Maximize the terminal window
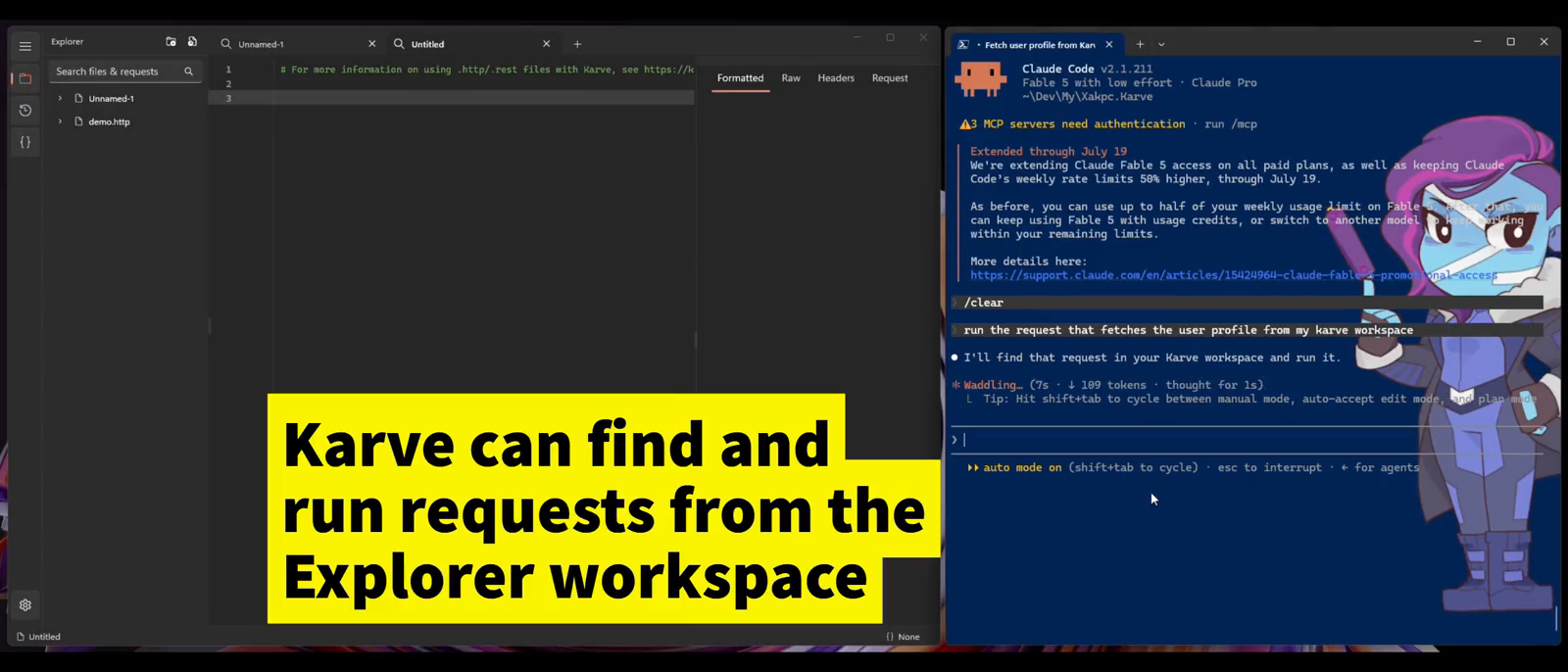The width and height of the screenshot is (1568, 672). click(x=1510, y=42)
